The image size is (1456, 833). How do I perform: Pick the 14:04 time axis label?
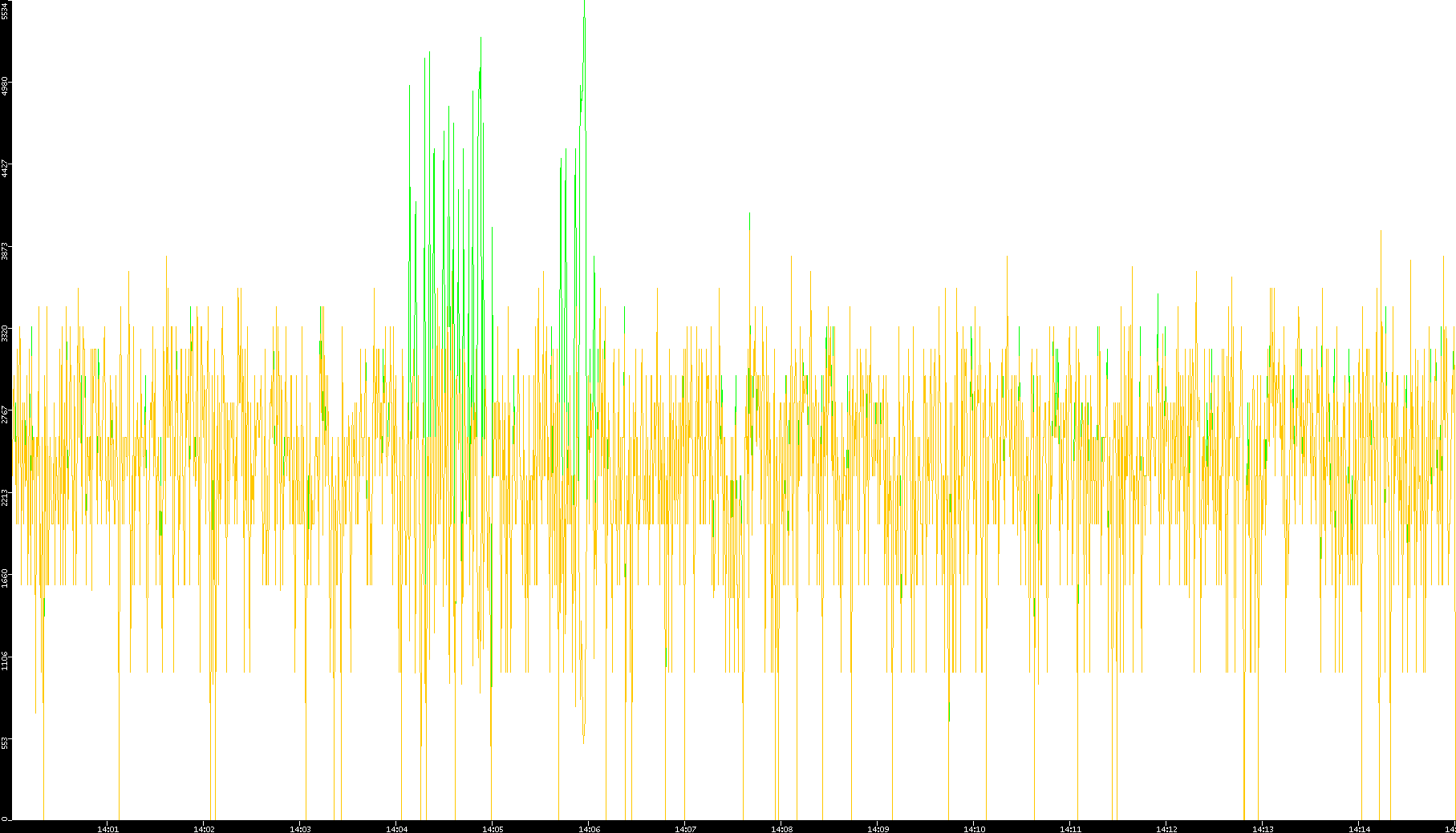point(396,829)
